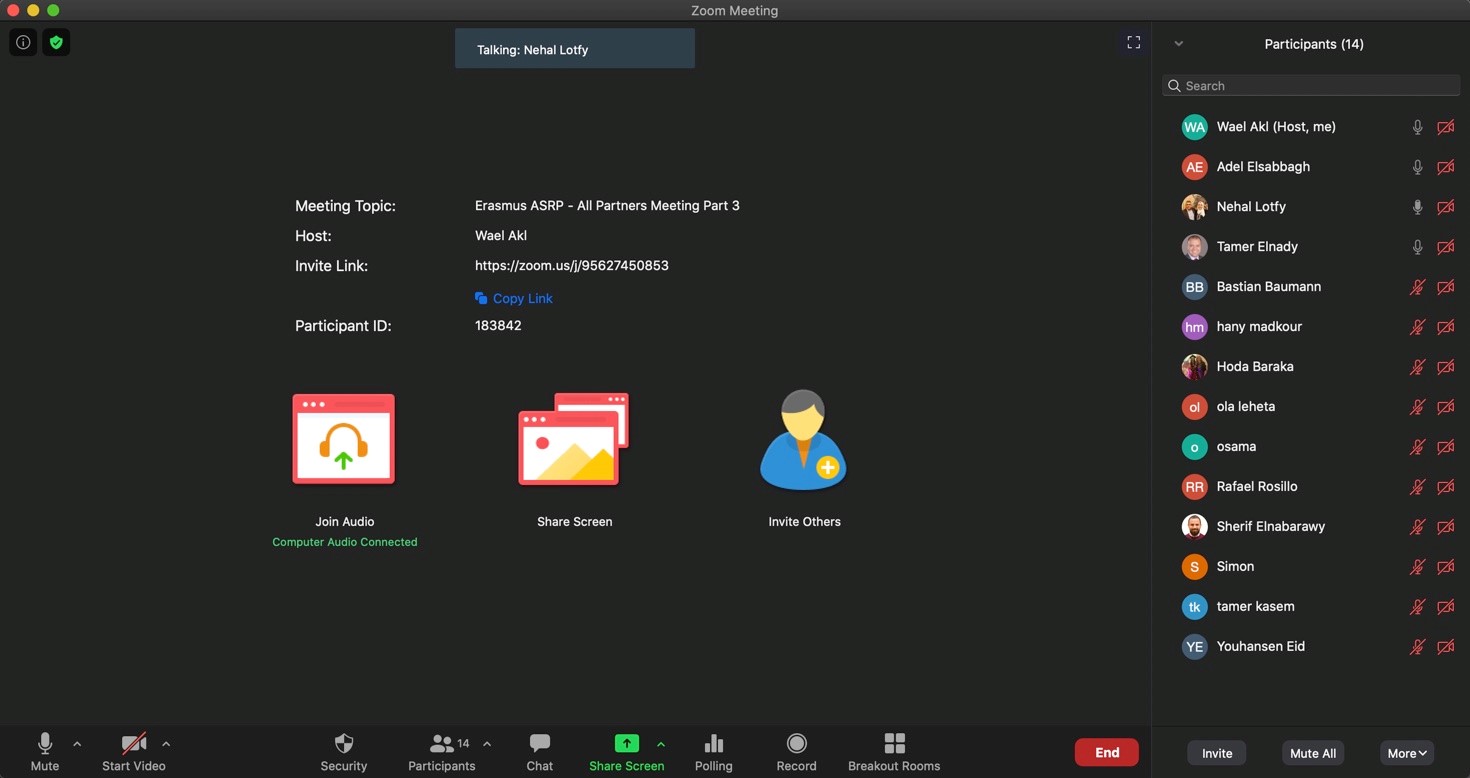
Task: Click Copy Link
Action: pos(522,298)
